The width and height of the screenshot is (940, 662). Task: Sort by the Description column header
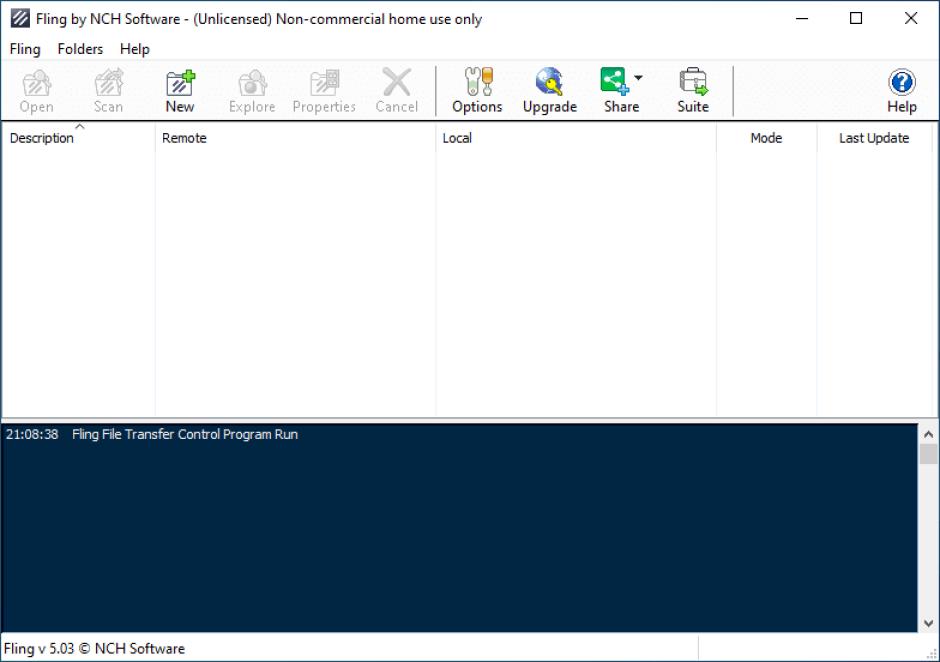[x=78, y=138]
